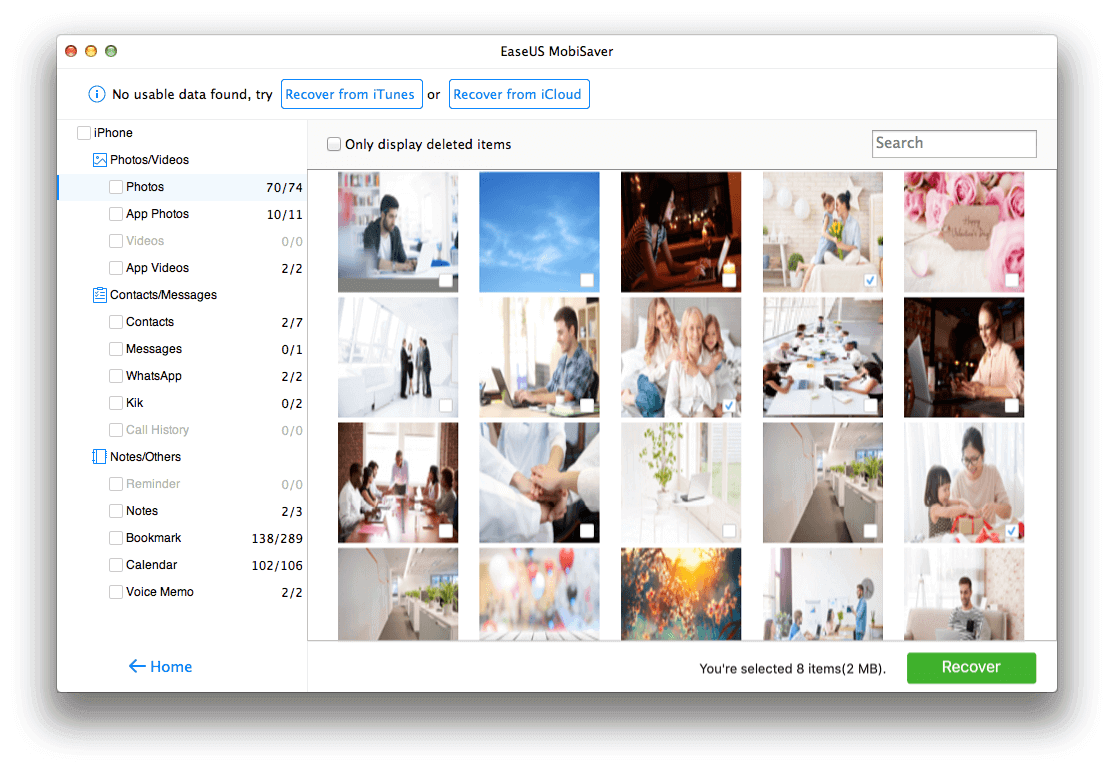Select Calendar in the sidebar
Viewport: 1114px width, 771px height.
tap(151, 565)
